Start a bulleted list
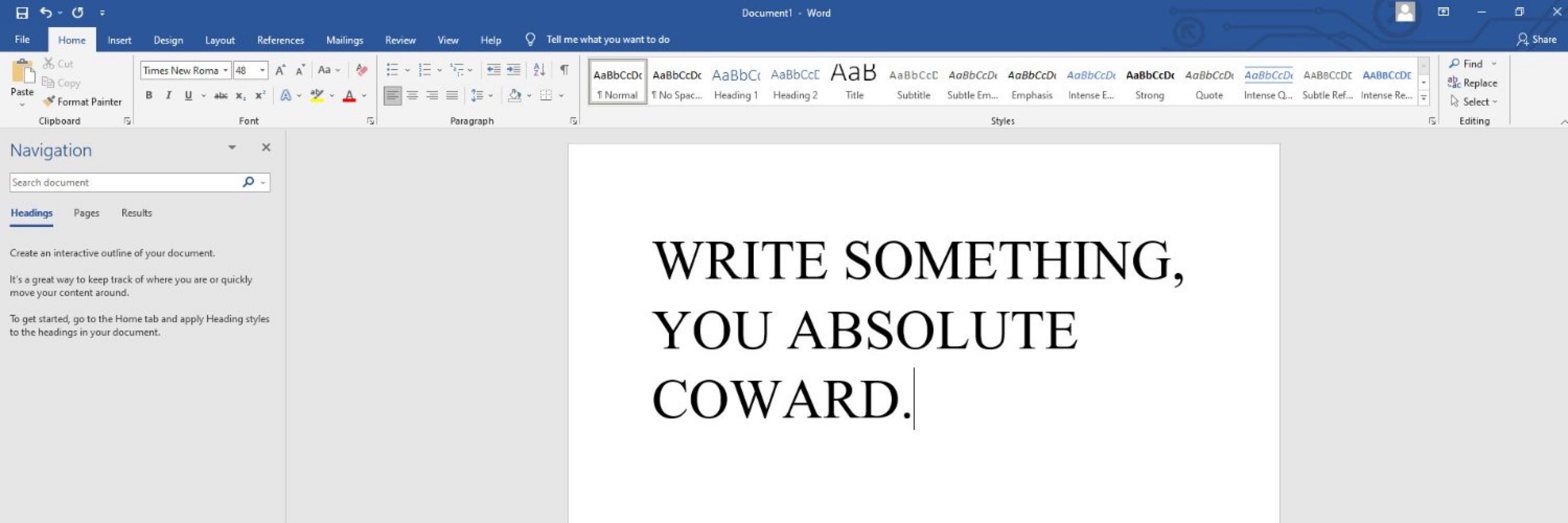Viewport: 1568px width, 523px height. pyautogui.click(x=393, y=70)
